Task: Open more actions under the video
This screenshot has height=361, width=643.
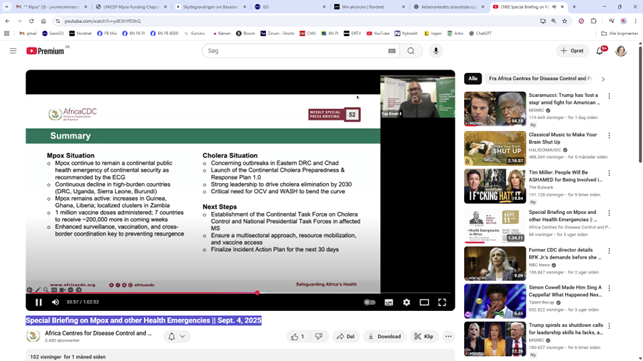Action: tap(448, 336)
